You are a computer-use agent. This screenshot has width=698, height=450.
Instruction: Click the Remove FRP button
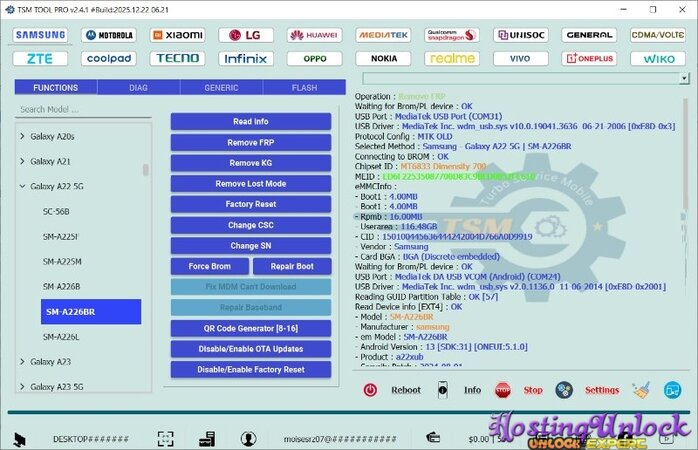[250, 142]
